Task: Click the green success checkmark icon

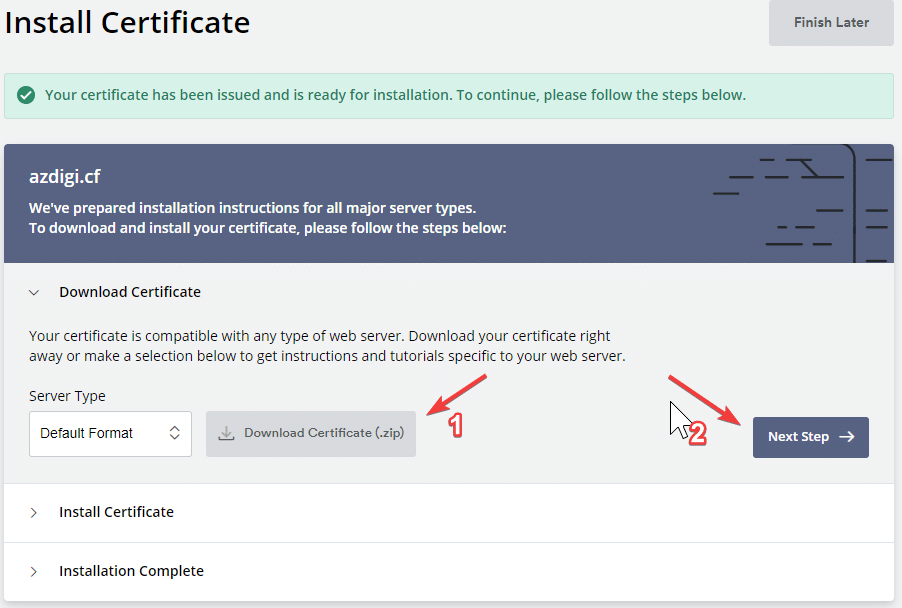Action: point(27,94)
